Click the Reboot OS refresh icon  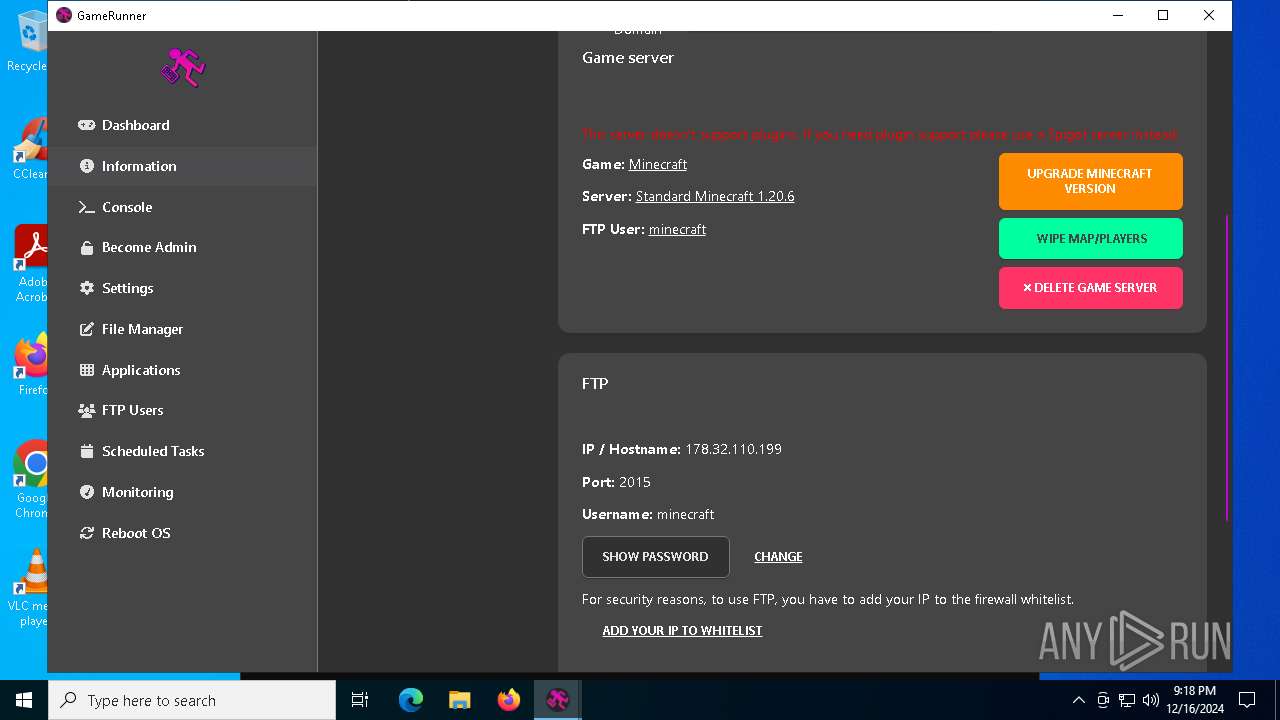click(86, 533)
